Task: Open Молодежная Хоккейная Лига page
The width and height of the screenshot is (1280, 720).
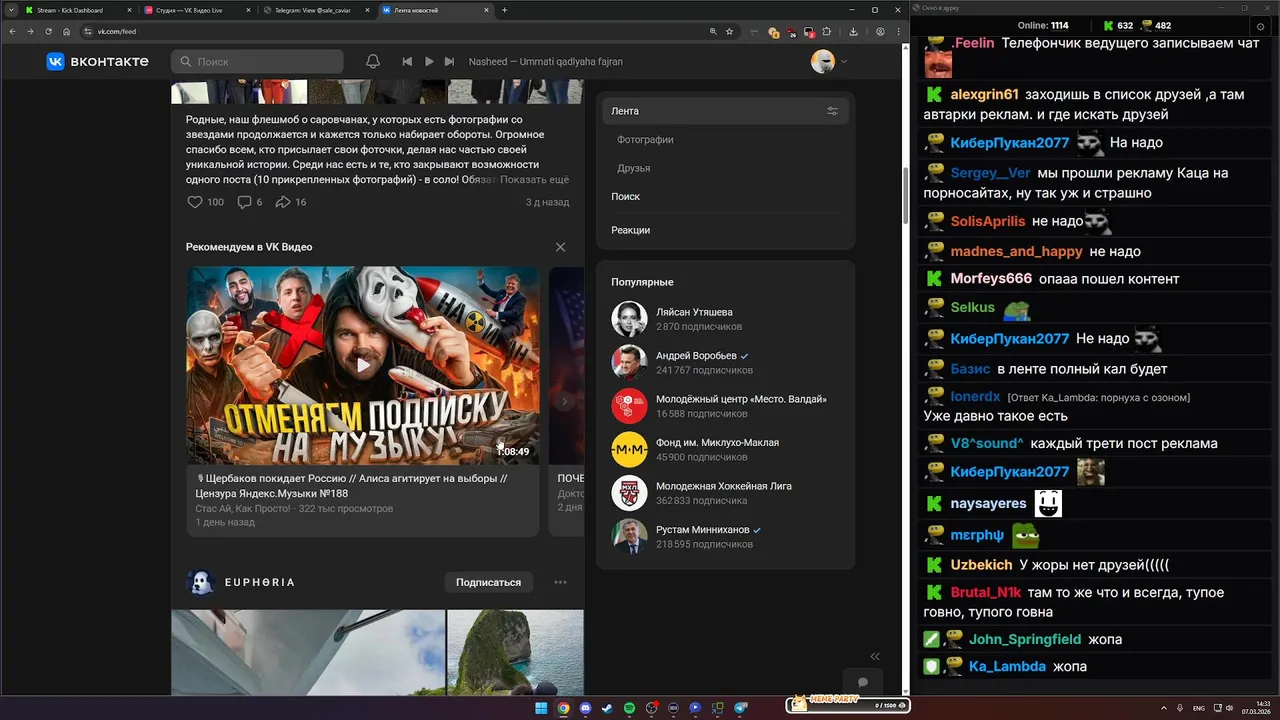Action: pyautogui.click(x=724, y=486)
